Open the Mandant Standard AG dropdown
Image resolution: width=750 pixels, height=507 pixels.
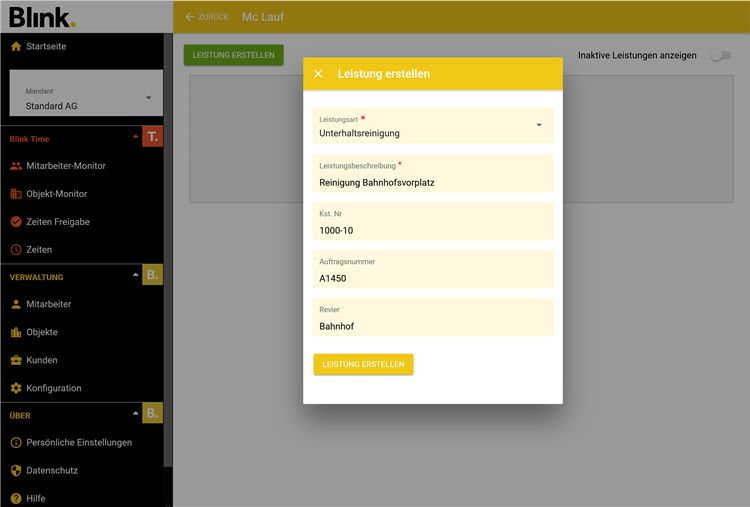coord(148,98)
